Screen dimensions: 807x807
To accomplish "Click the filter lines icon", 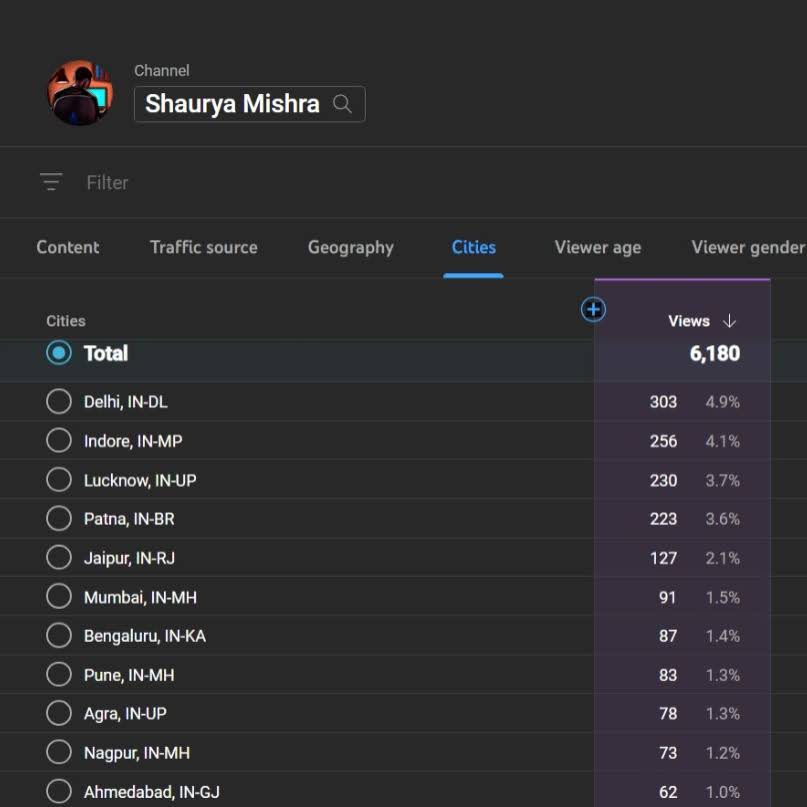I will 51,182.
